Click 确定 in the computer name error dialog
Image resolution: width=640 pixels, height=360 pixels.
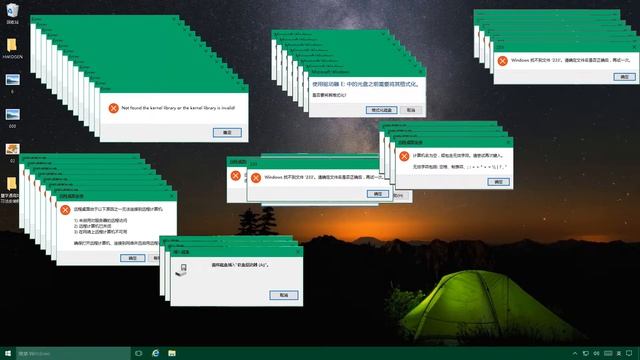click(499, 182)
